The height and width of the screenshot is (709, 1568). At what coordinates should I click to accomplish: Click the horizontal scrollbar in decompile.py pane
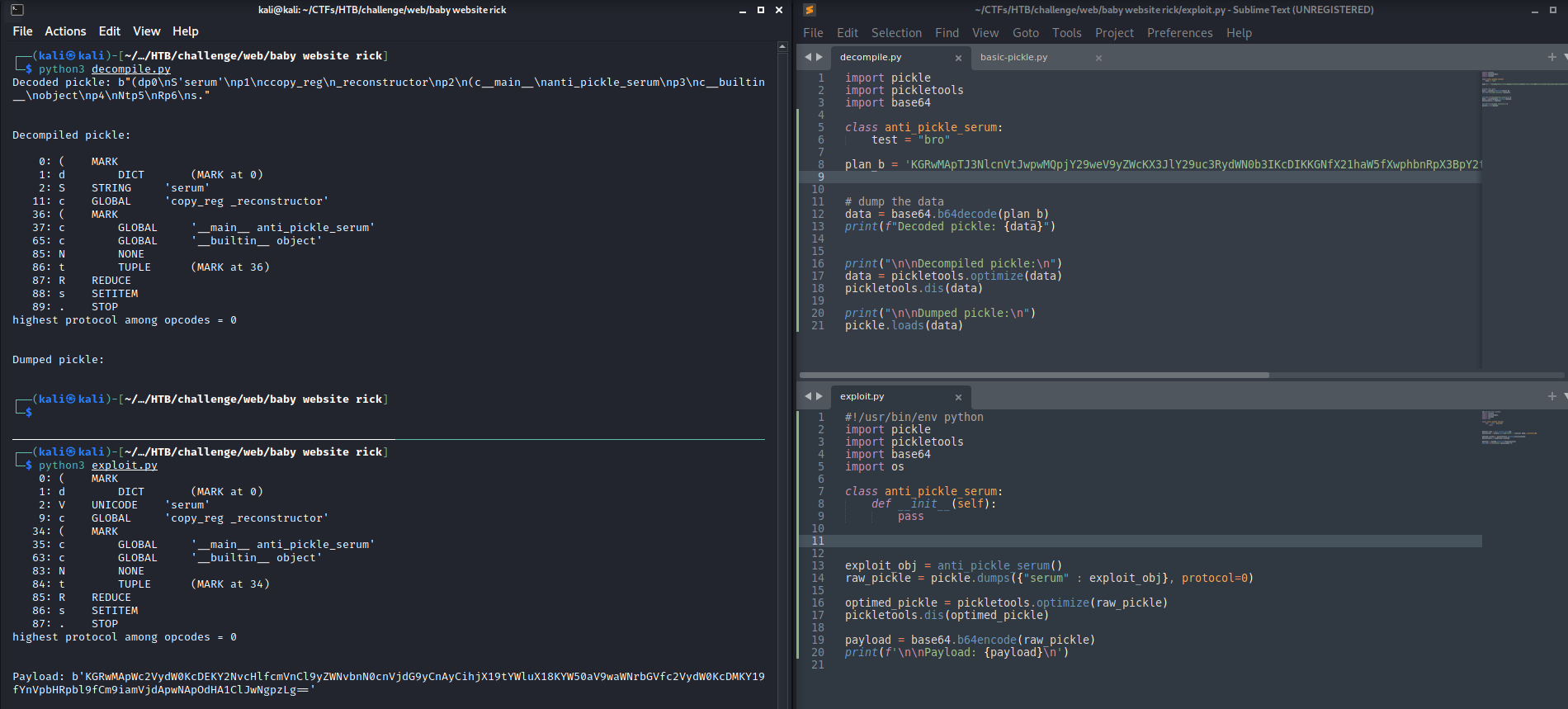click(x=1033, y=375)
